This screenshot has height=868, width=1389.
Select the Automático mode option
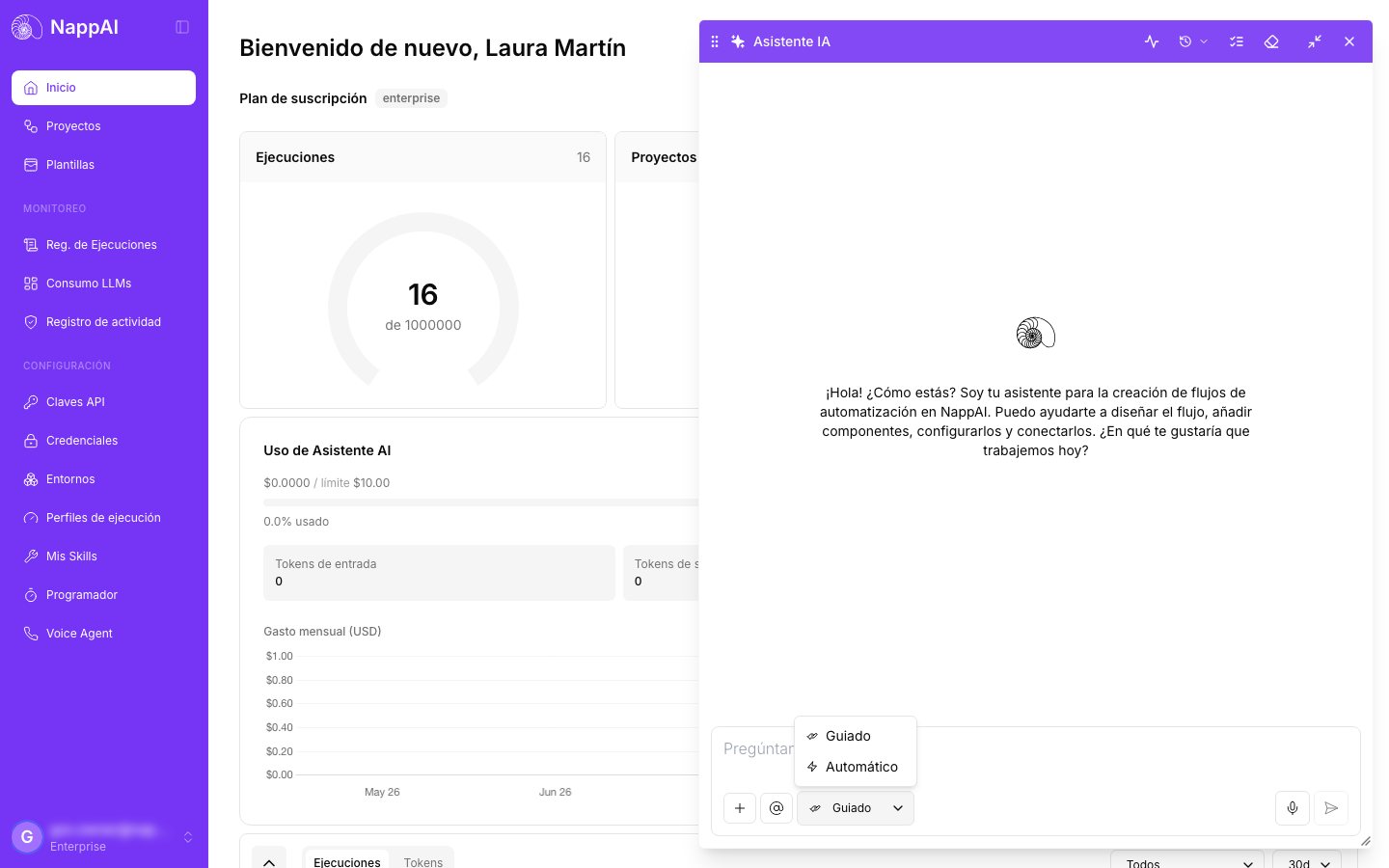[856, 767]
